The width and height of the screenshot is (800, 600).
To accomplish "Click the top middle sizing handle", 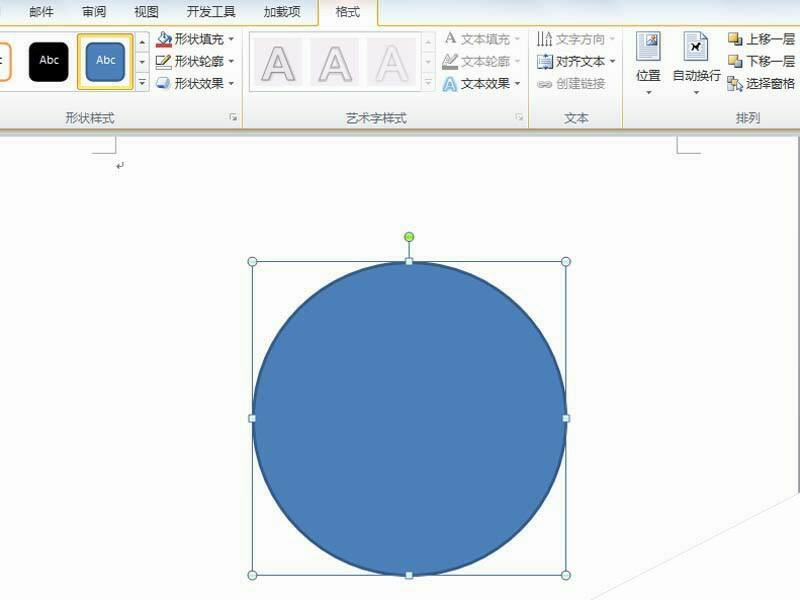I will (409, 262).
